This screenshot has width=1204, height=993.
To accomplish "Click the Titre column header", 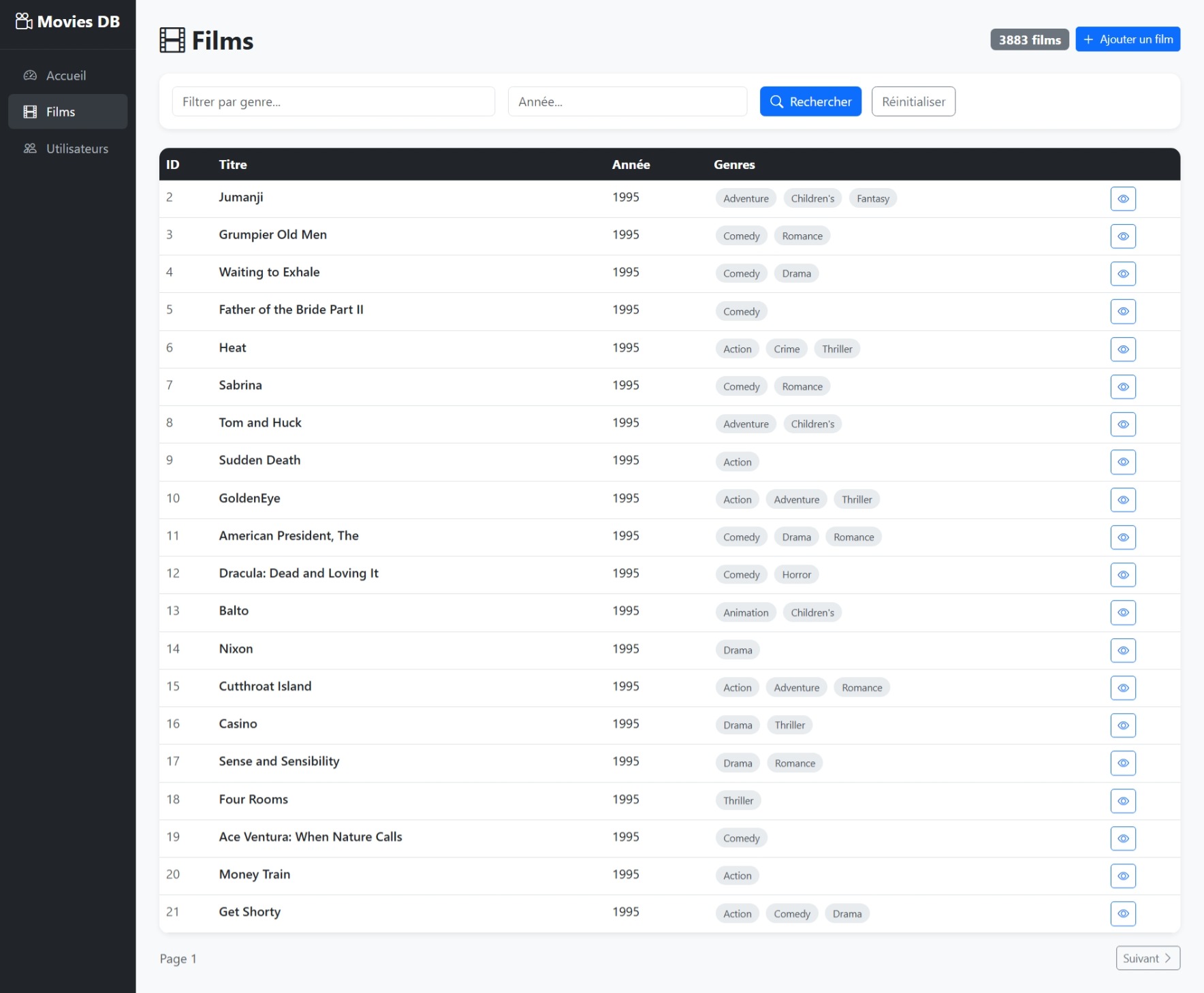I will (x=233, y=165).
